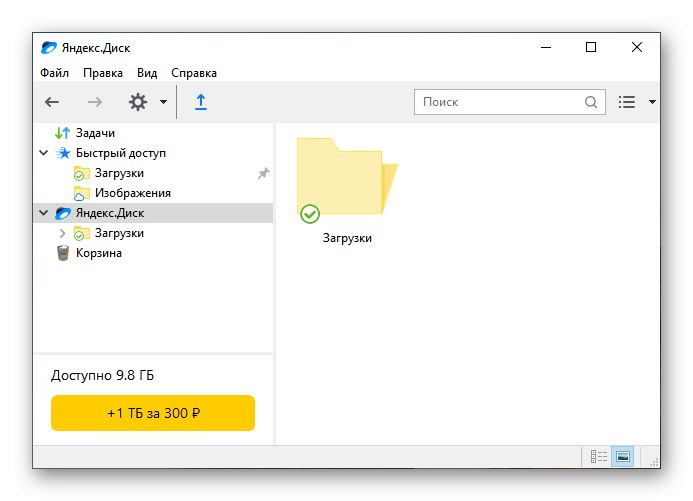Switch to large thumbnails view in status bar

coord(623,456)
